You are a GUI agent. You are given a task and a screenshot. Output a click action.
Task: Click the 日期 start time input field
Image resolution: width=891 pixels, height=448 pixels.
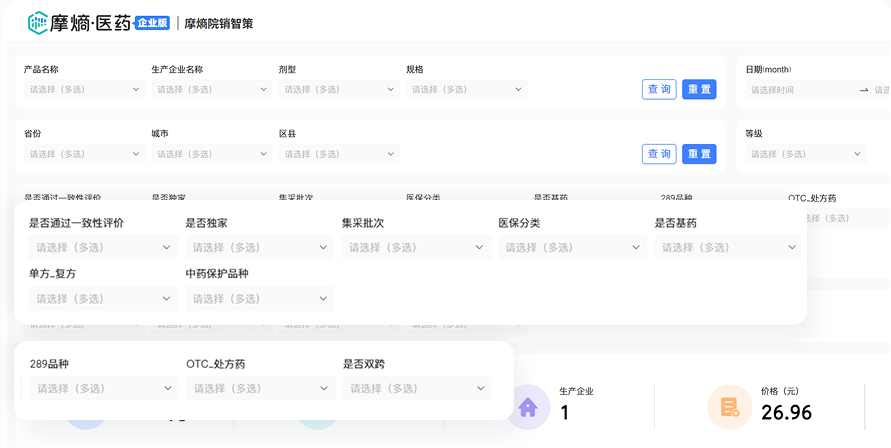798,90
